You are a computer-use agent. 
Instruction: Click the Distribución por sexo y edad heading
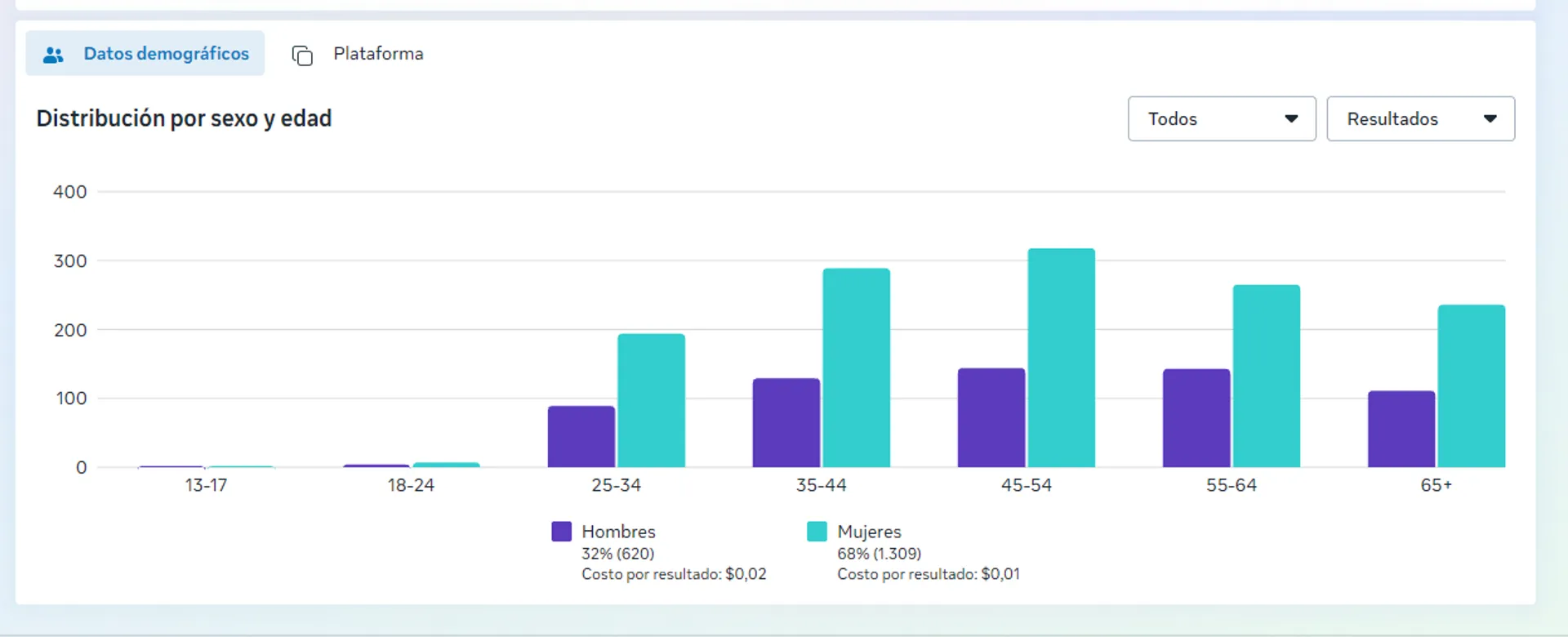[184, 119]
